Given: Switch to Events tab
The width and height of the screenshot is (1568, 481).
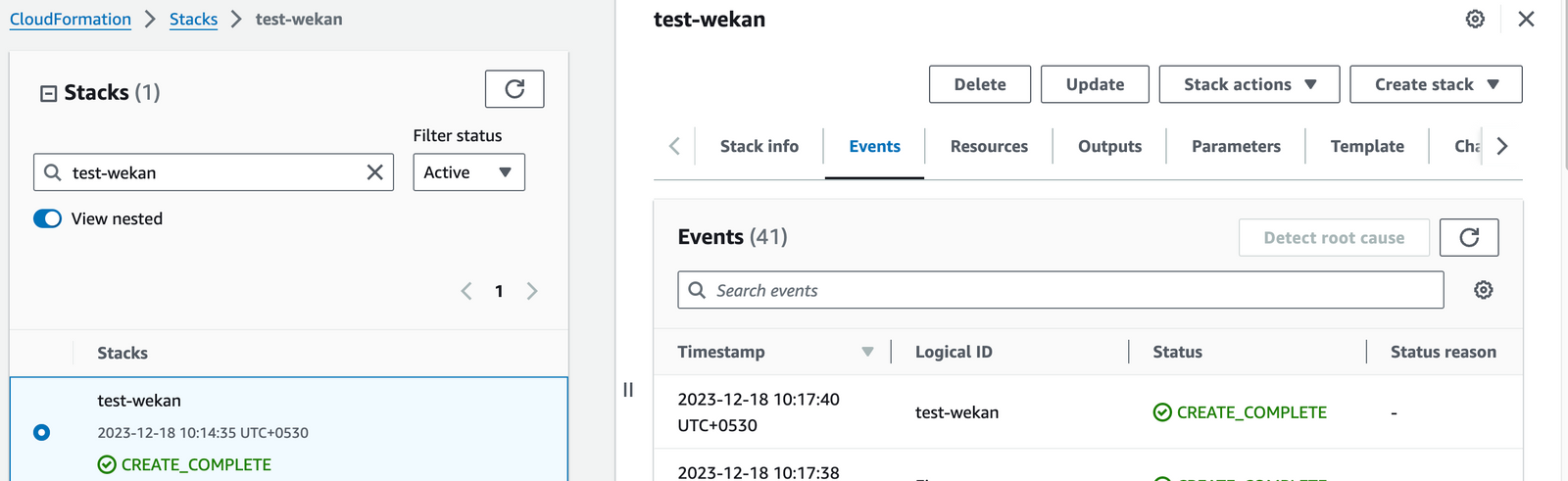Looking at the screenshot, I should pyautogui.click(x=874, y=146).
